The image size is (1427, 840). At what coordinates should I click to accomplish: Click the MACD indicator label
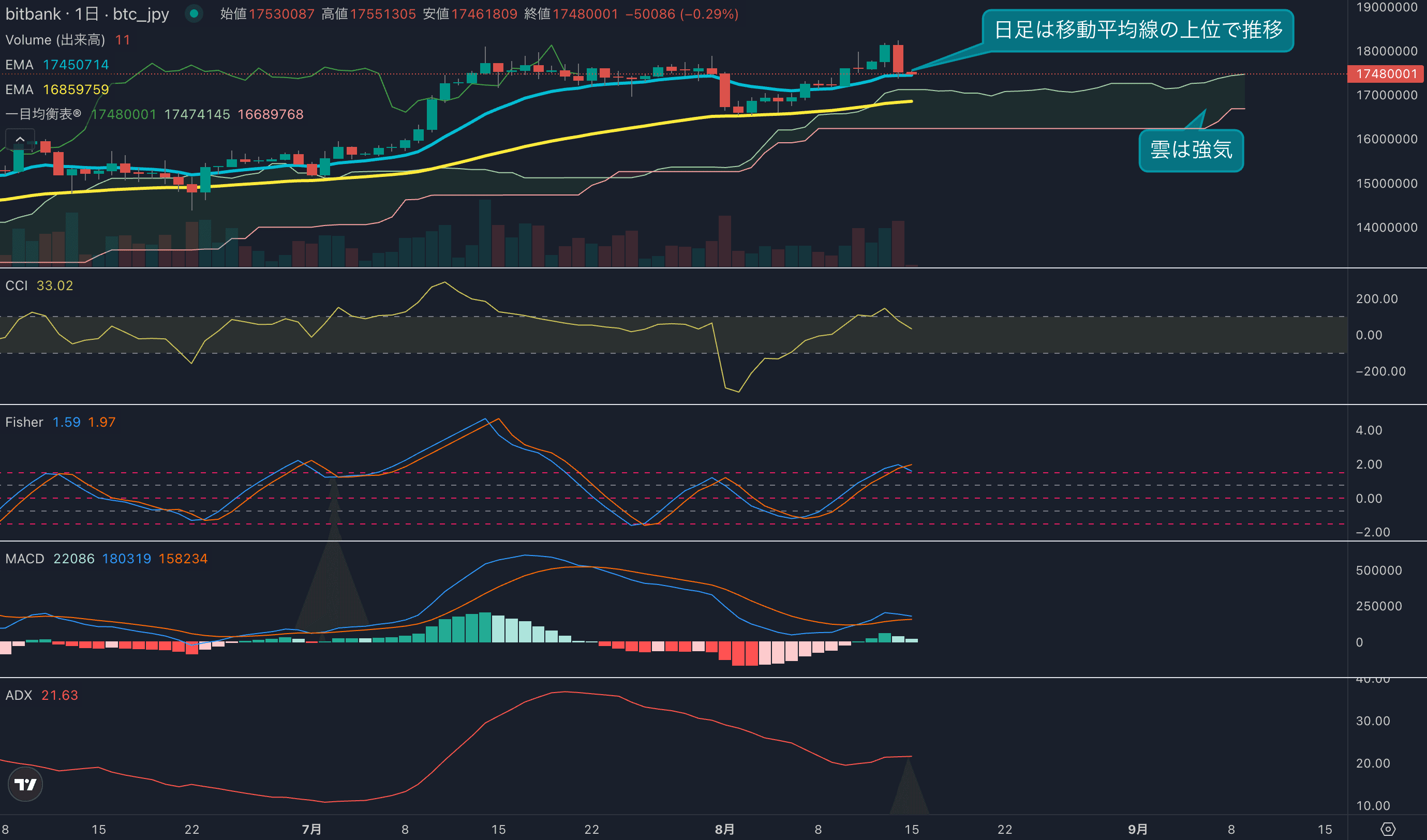[x=24, y=559]
